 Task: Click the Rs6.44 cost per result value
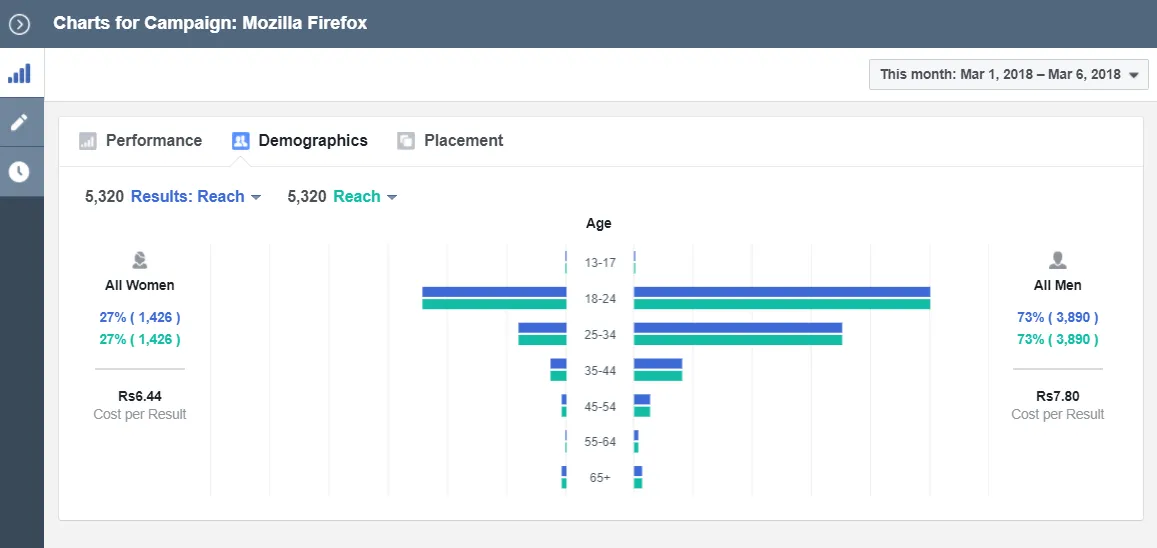(x=140, y=396)
